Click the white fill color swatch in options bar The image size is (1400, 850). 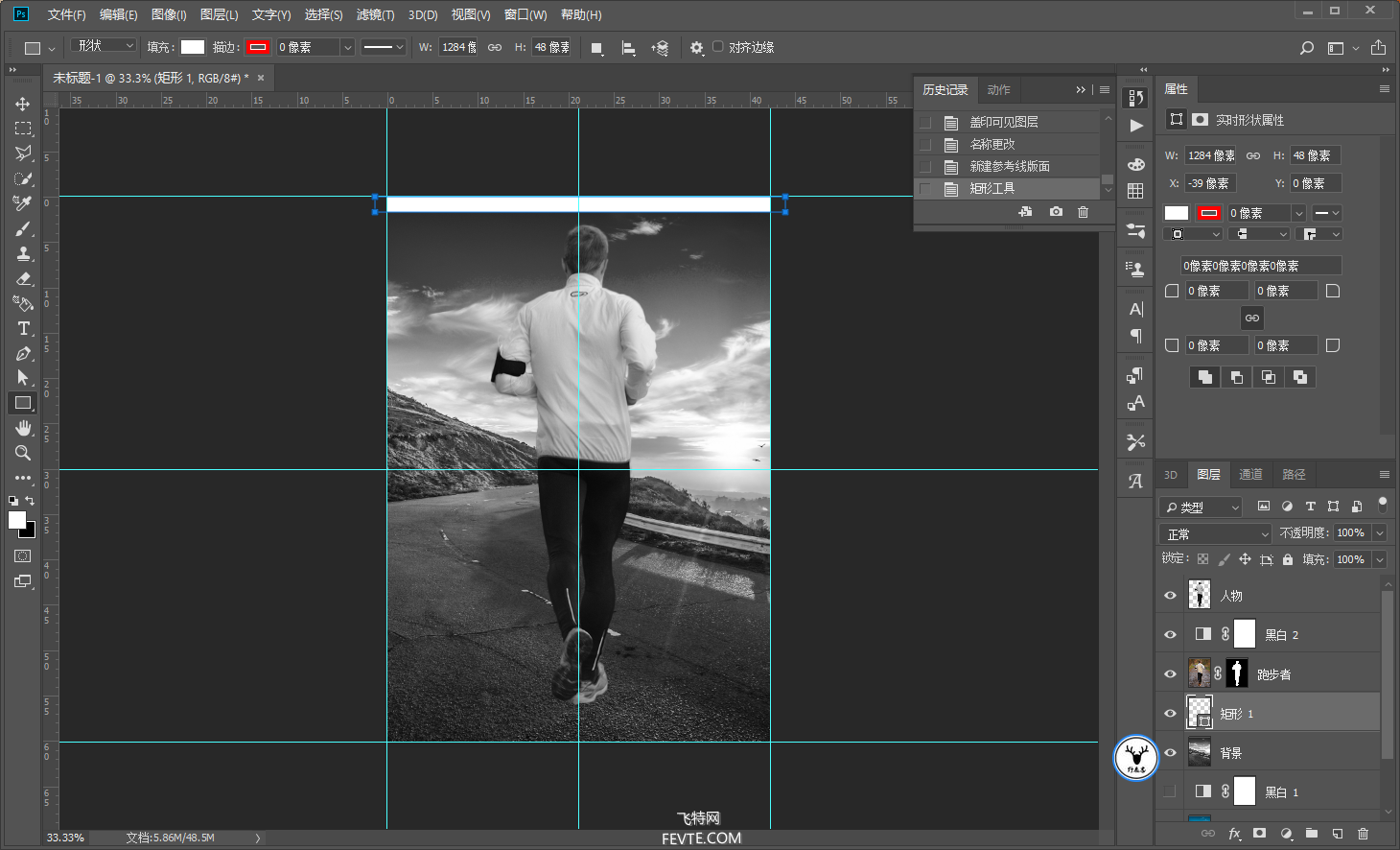[193, 47]
